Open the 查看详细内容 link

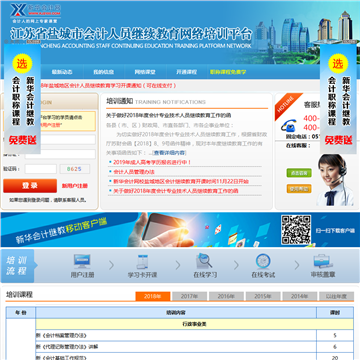(169, 153)
